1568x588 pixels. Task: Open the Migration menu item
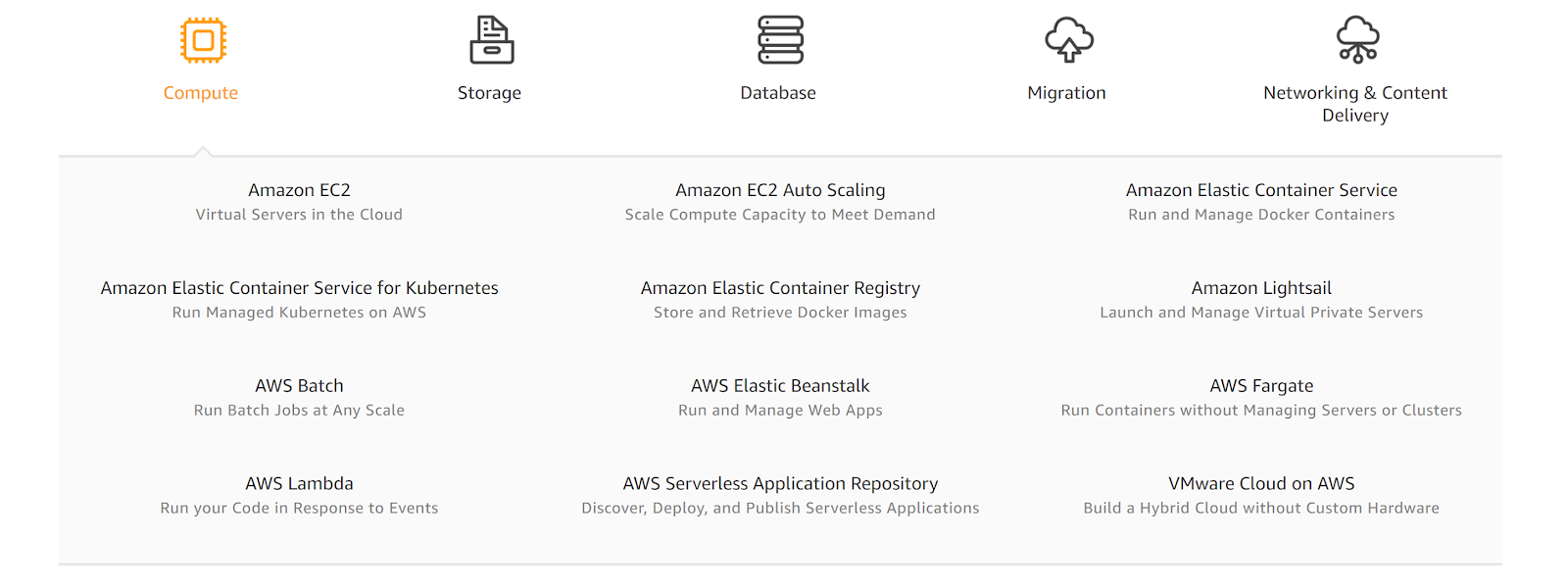point(1066,92)
